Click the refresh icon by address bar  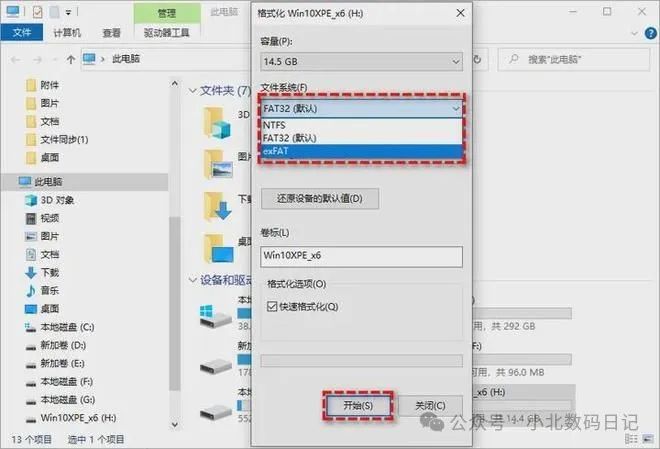click(x=477, y=60)
